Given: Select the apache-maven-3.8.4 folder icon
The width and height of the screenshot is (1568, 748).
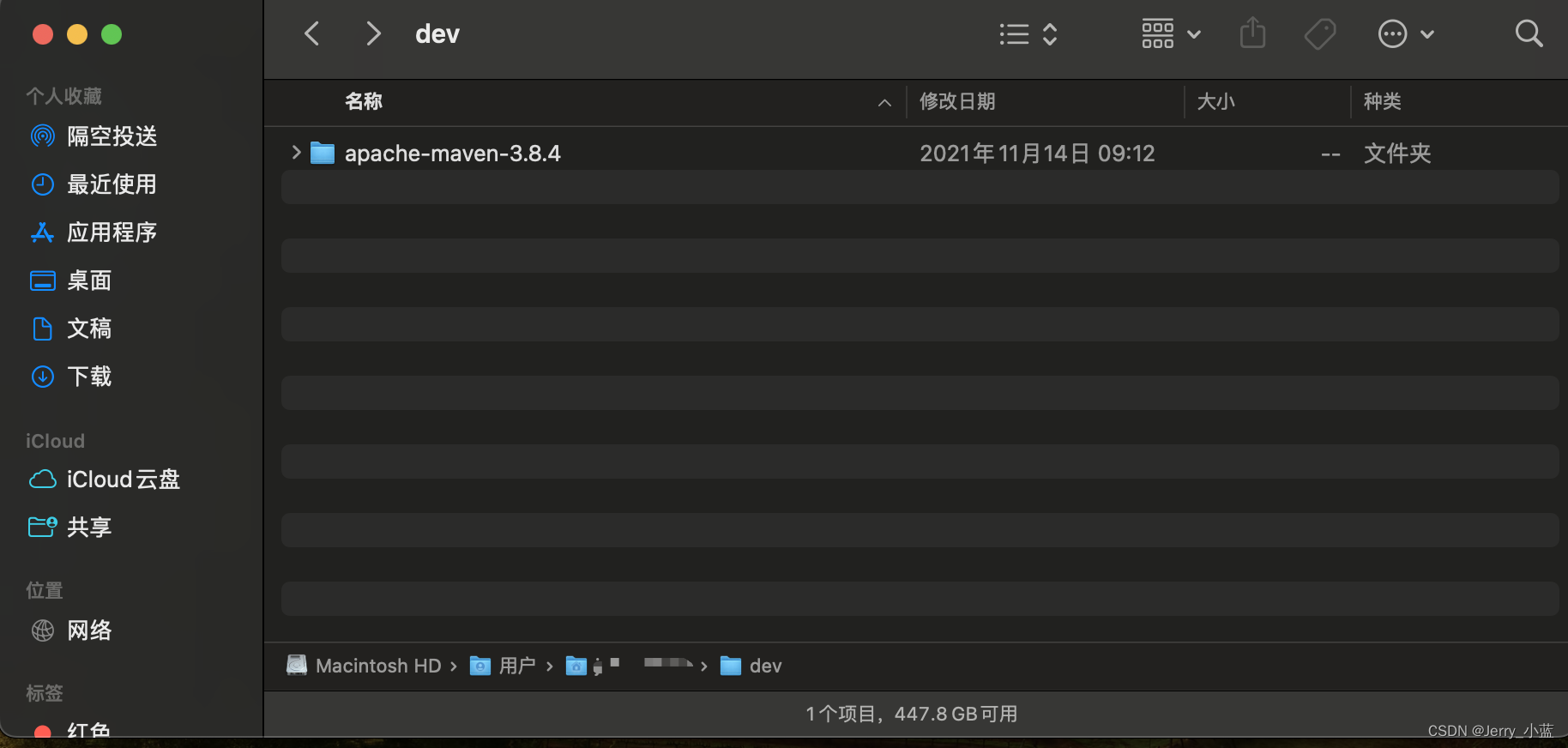Looking at the screenshot, I should tap(322, 153).
